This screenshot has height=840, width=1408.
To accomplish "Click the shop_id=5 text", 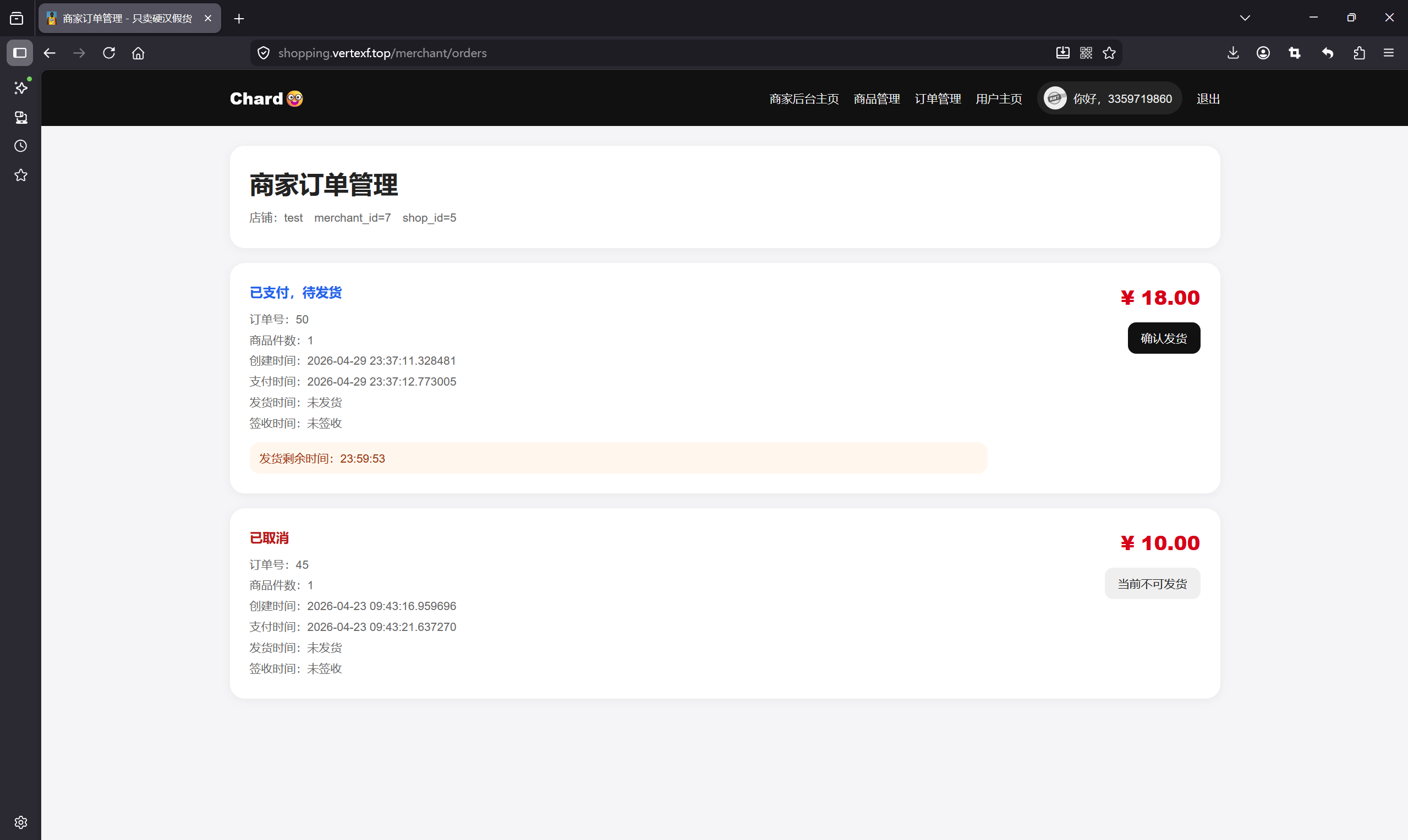I will (429, 218).
